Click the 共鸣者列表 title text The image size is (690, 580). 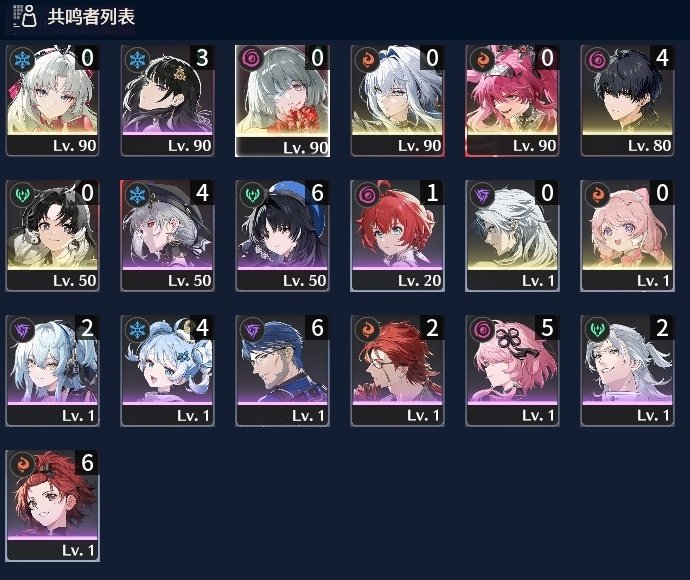91,17
